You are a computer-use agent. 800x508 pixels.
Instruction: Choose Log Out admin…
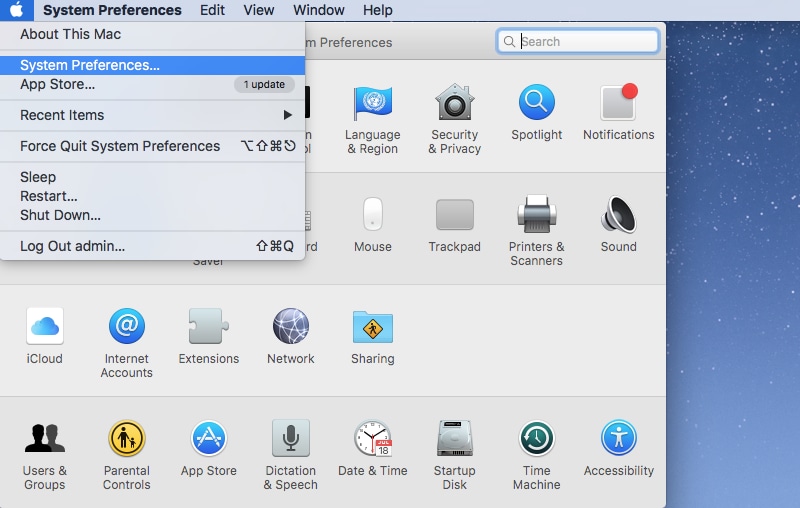(153, 246)
